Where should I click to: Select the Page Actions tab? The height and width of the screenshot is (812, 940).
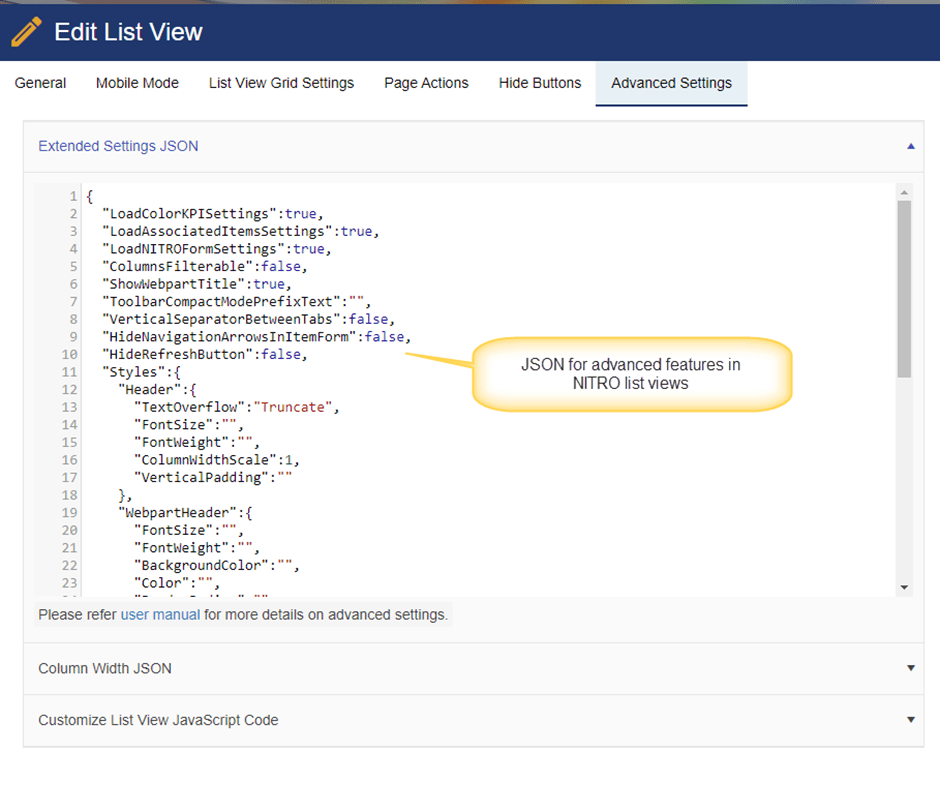(426, 83)
